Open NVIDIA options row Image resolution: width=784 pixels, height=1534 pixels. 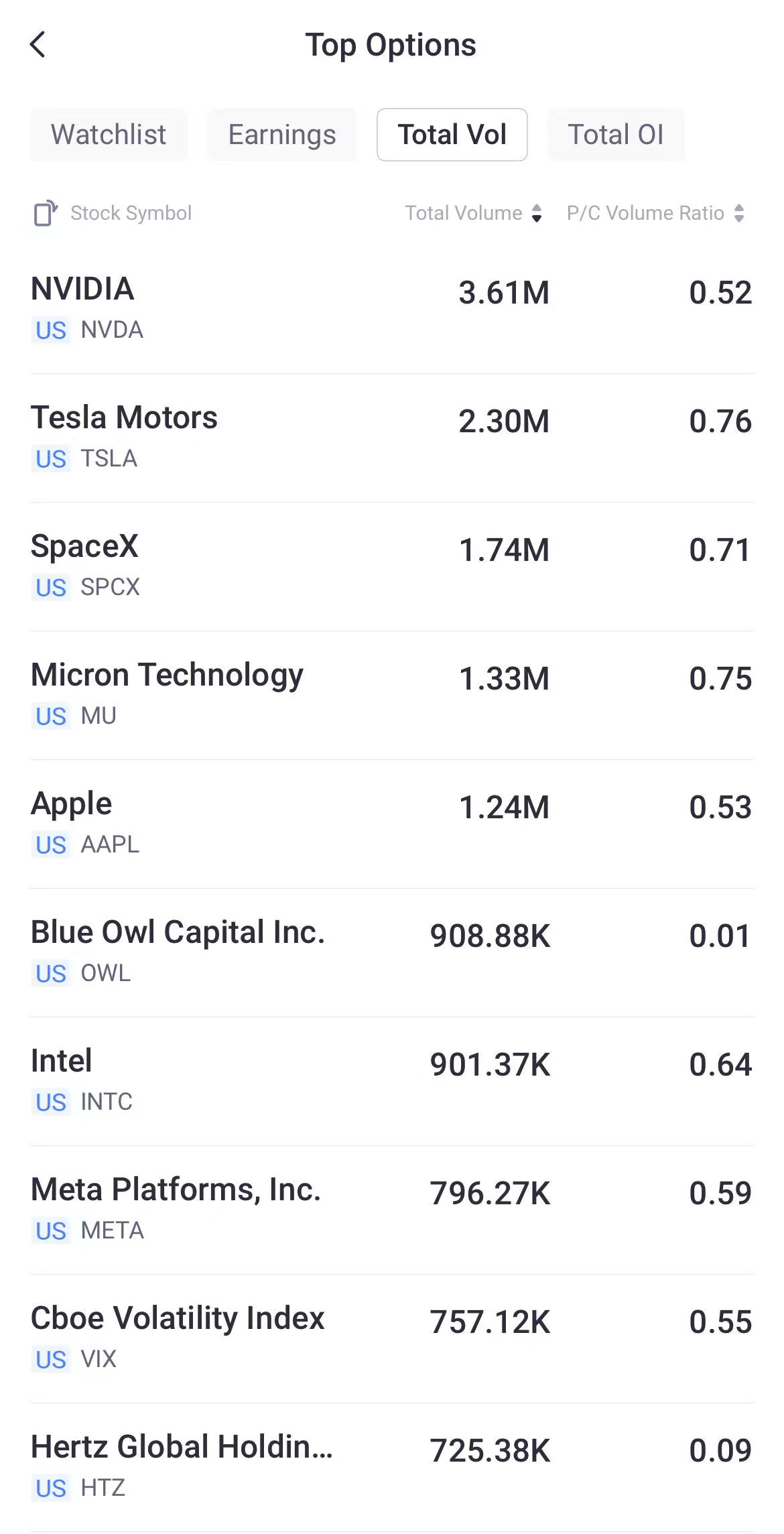(392, 309)
